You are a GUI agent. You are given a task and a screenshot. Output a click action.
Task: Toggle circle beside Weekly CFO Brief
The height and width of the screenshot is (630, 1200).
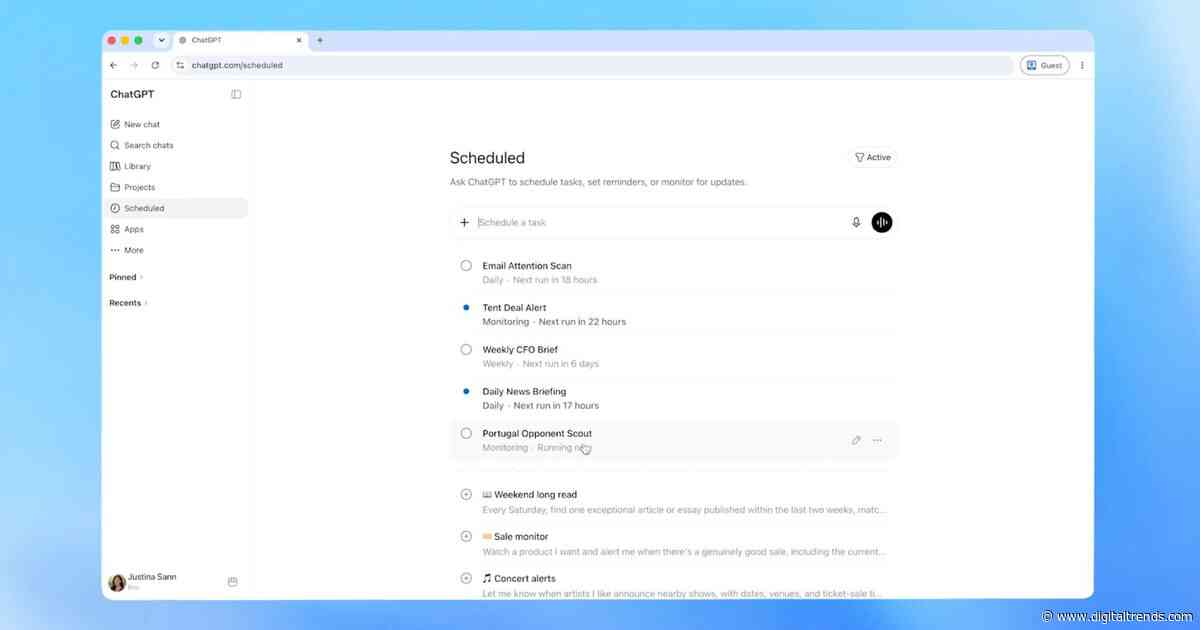466,350
